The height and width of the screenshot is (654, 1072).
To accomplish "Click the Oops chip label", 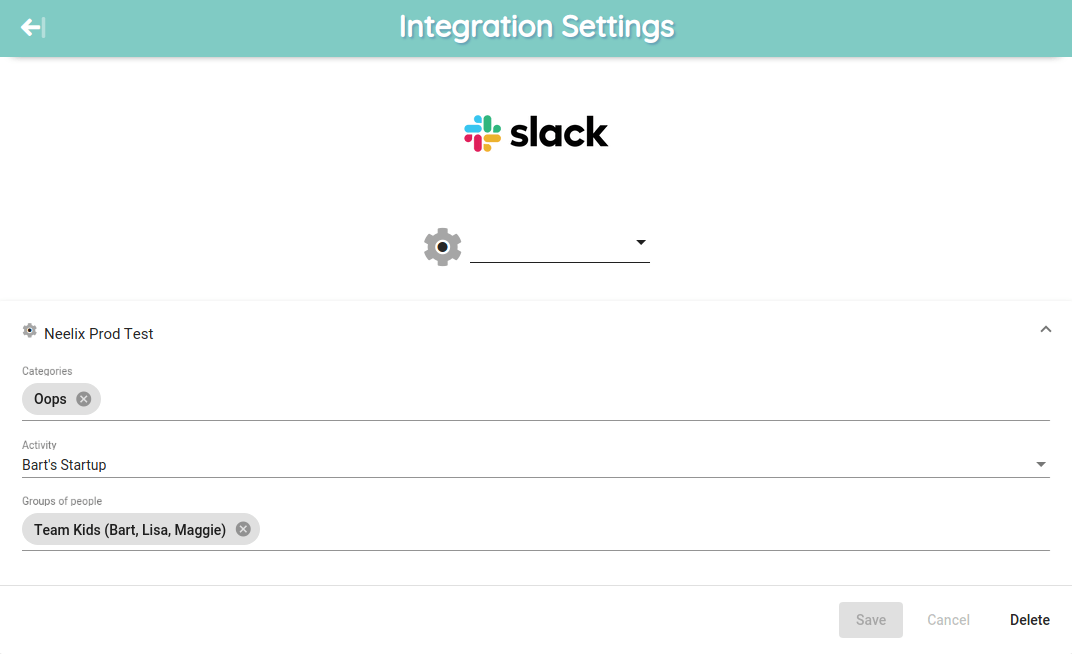I will coord(50,399).
